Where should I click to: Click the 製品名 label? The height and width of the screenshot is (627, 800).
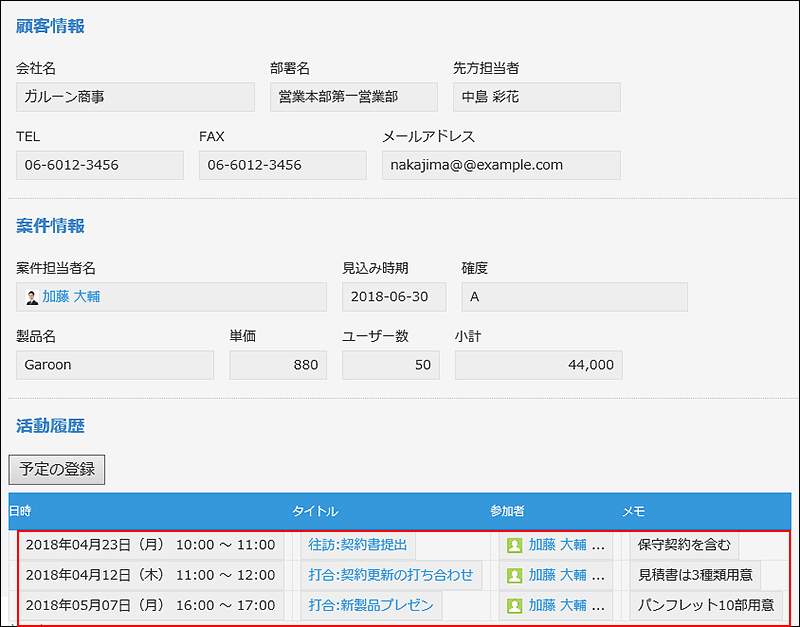(36, 337)
